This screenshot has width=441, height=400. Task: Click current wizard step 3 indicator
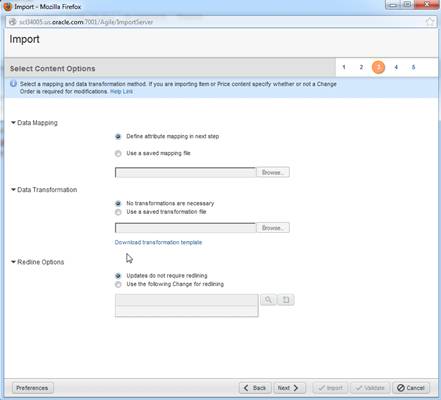pyautogui.click(x=378, y=67)
